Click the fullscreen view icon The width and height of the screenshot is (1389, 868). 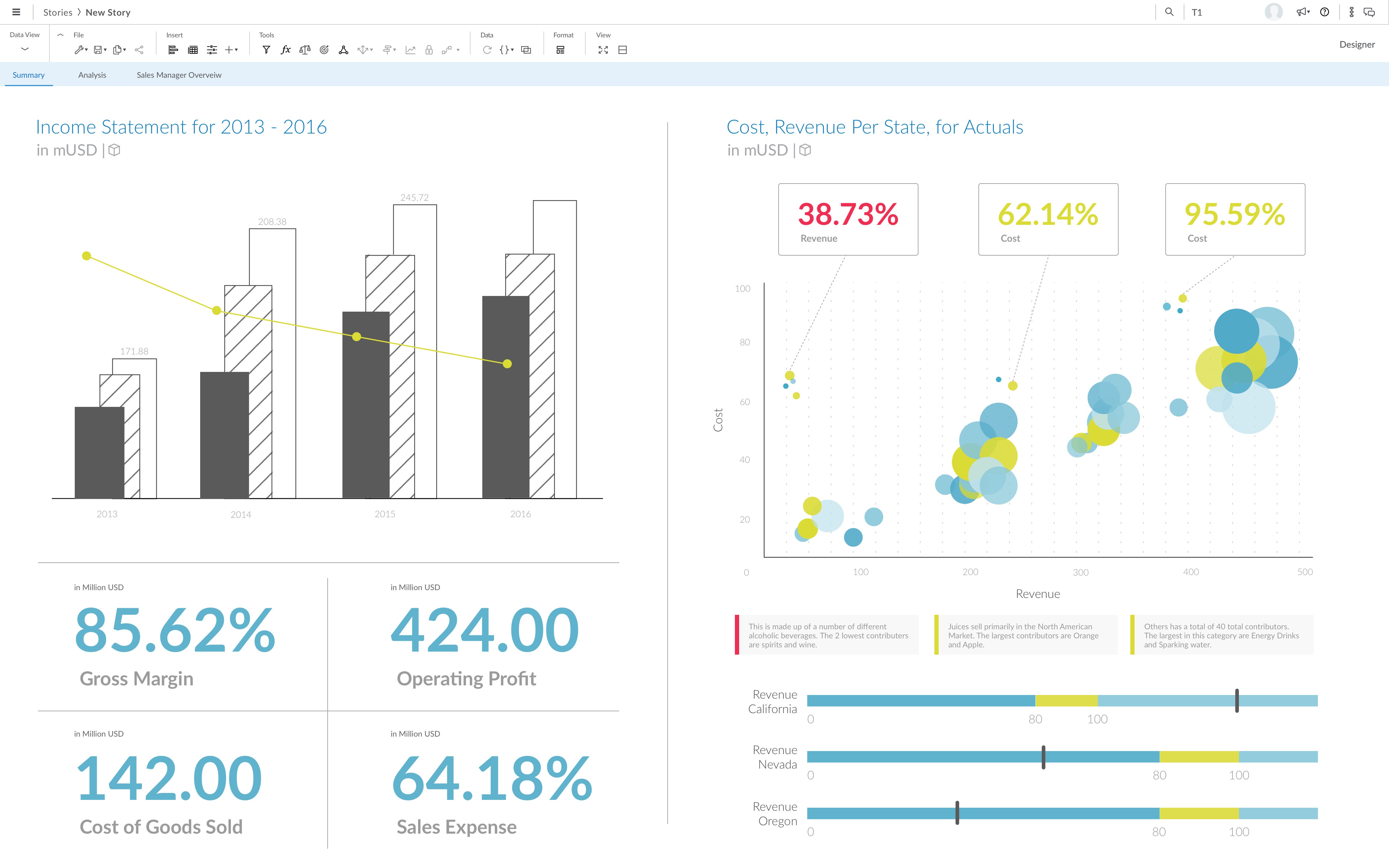(603, 50)
